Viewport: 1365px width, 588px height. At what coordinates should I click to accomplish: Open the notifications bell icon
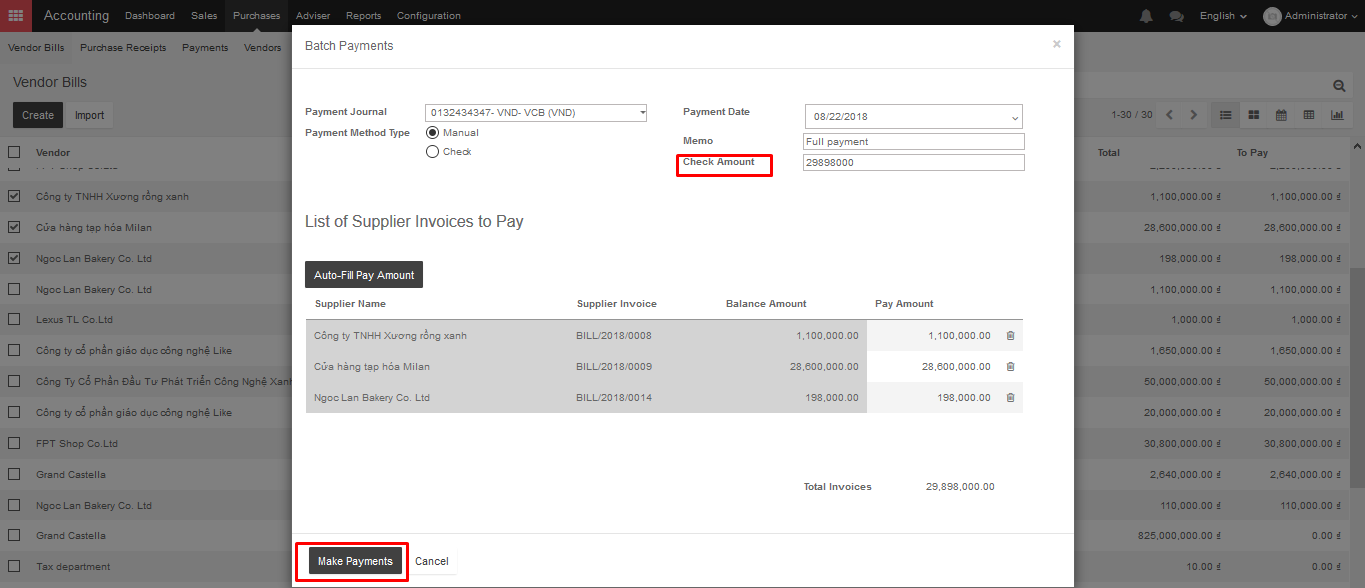coord(1146,16)
